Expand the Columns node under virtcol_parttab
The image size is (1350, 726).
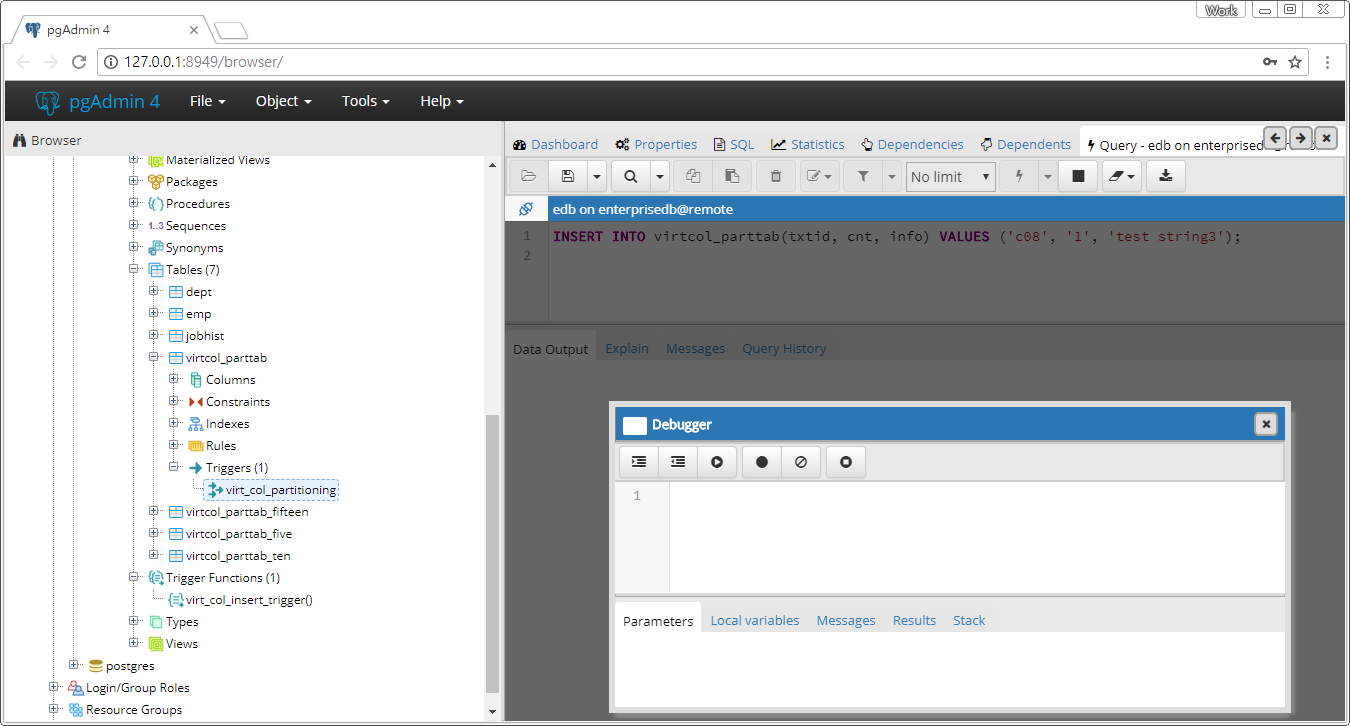click(x=174, y=379)
